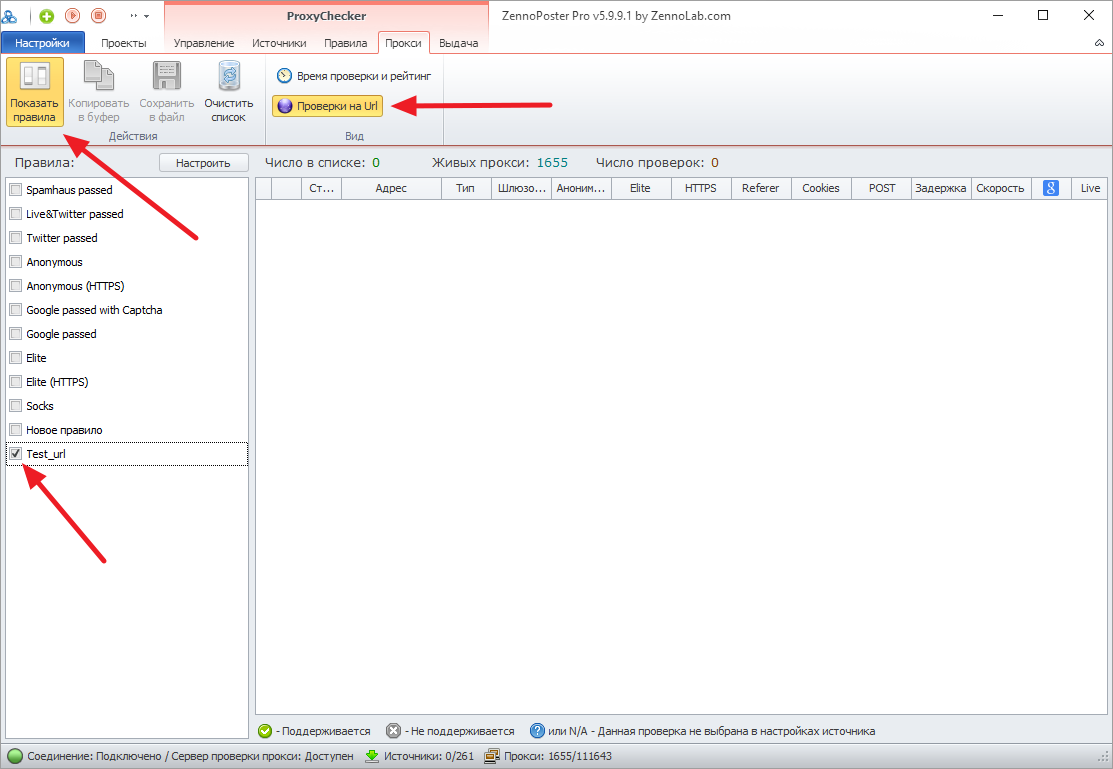Click the orange stop button in title bar

pos(98,16)
